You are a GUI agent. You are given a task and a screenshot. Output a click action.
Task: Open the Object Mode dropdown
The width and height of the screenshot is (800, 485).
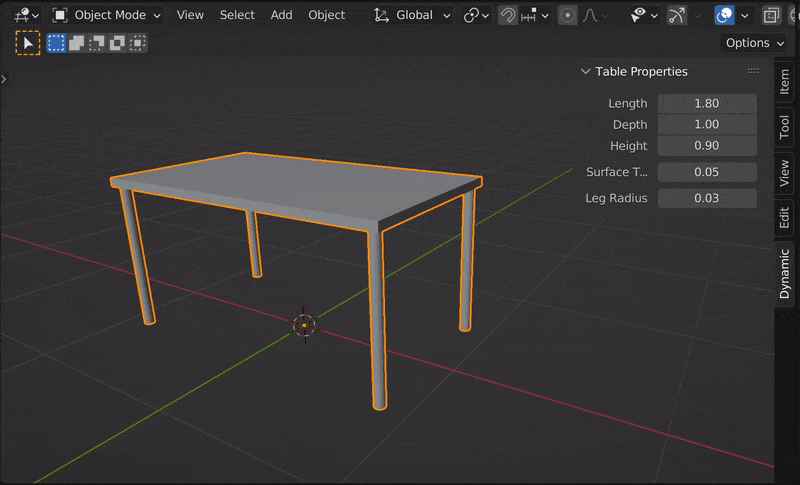[x=106, y=15]
